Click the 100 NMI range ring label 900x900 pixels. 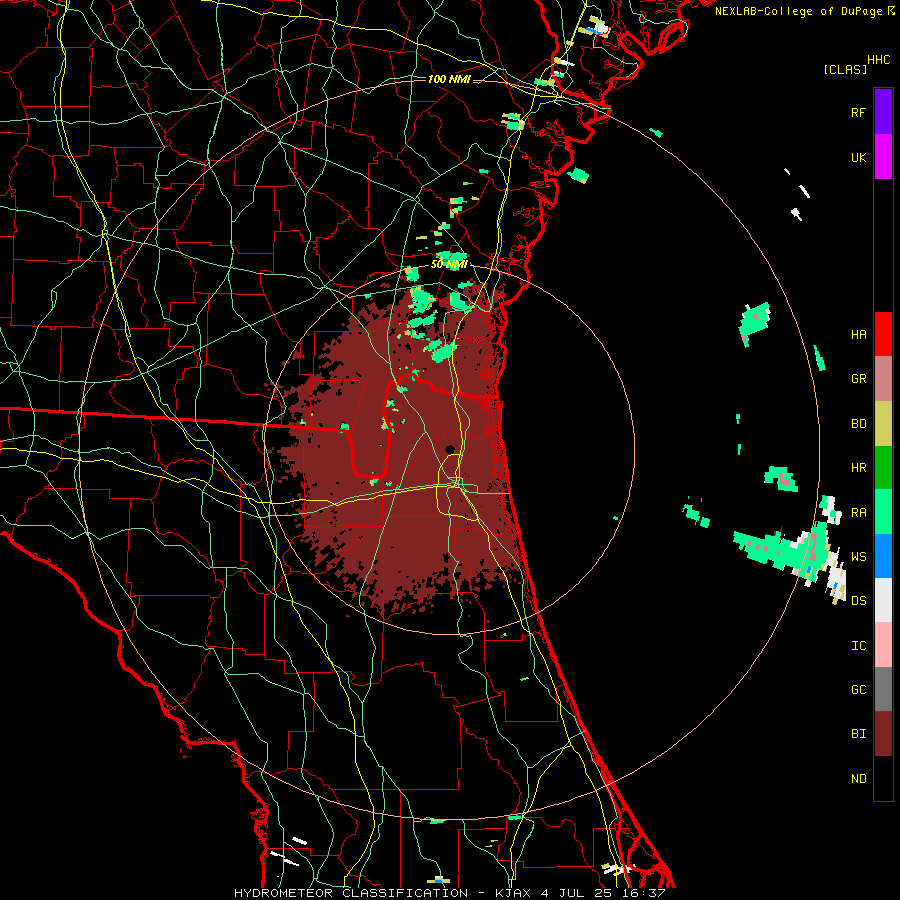pos(449,79)
